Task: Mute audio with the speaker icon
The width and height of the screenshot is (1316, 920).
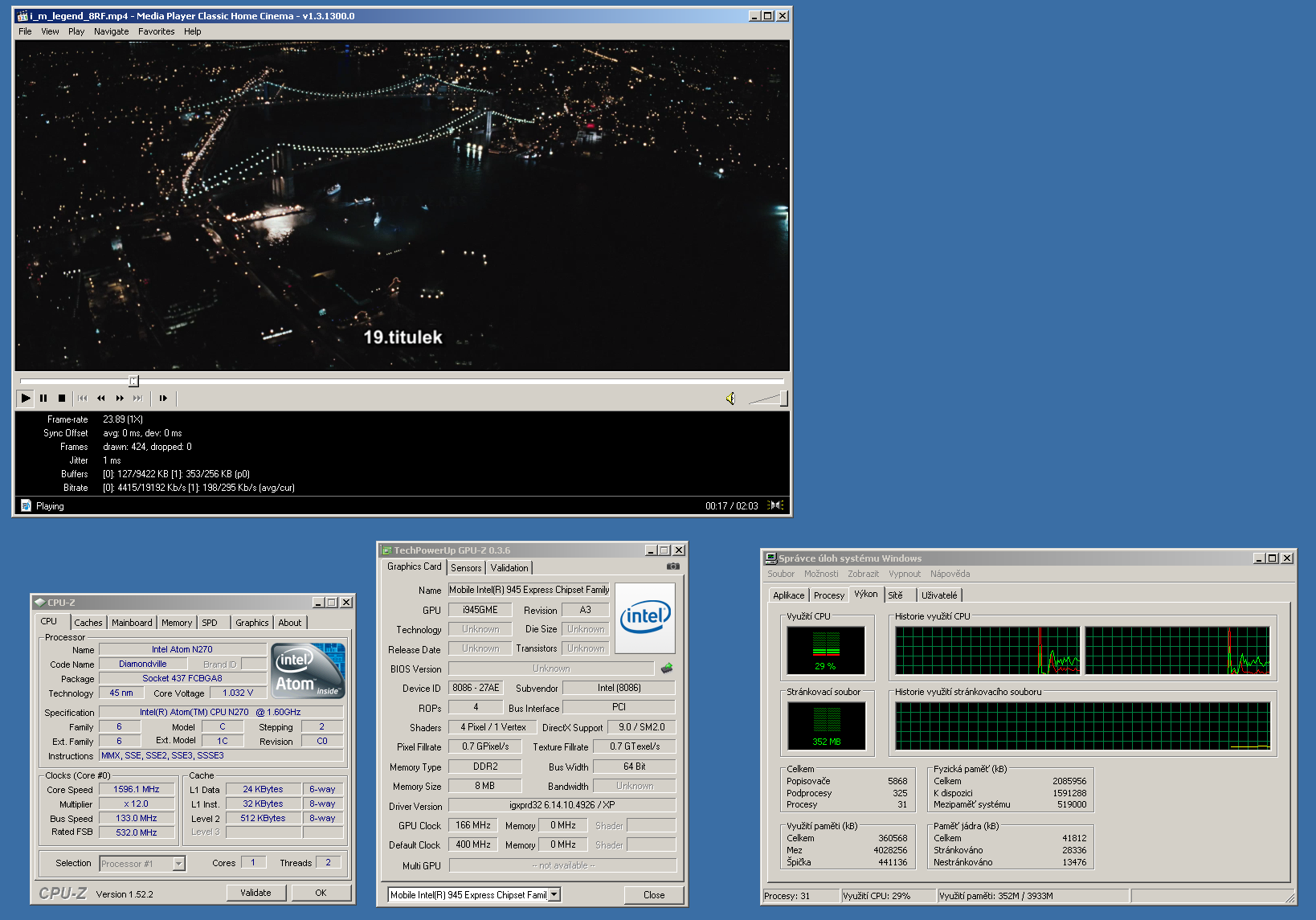Action: click(730, 399)
